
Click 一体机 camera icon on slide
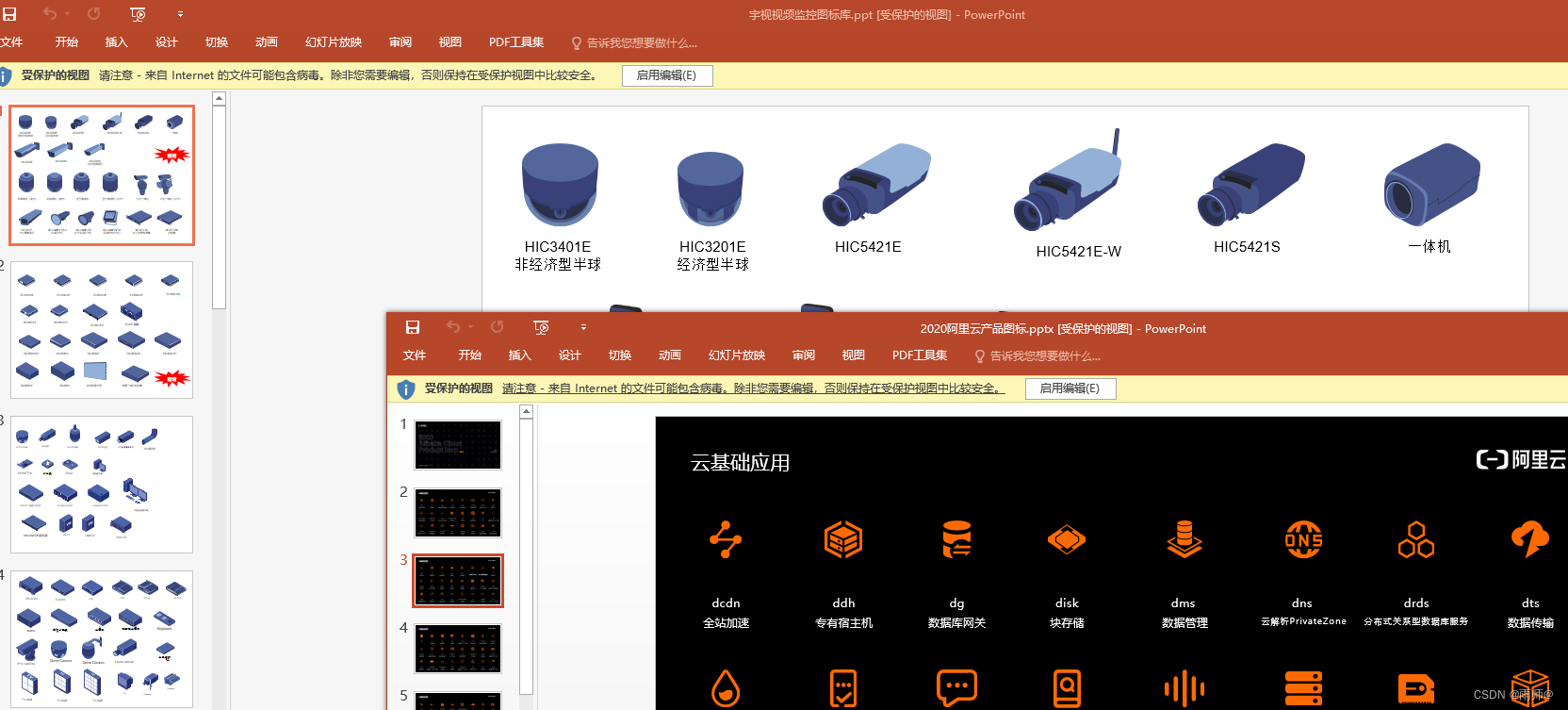[1432, 185]
